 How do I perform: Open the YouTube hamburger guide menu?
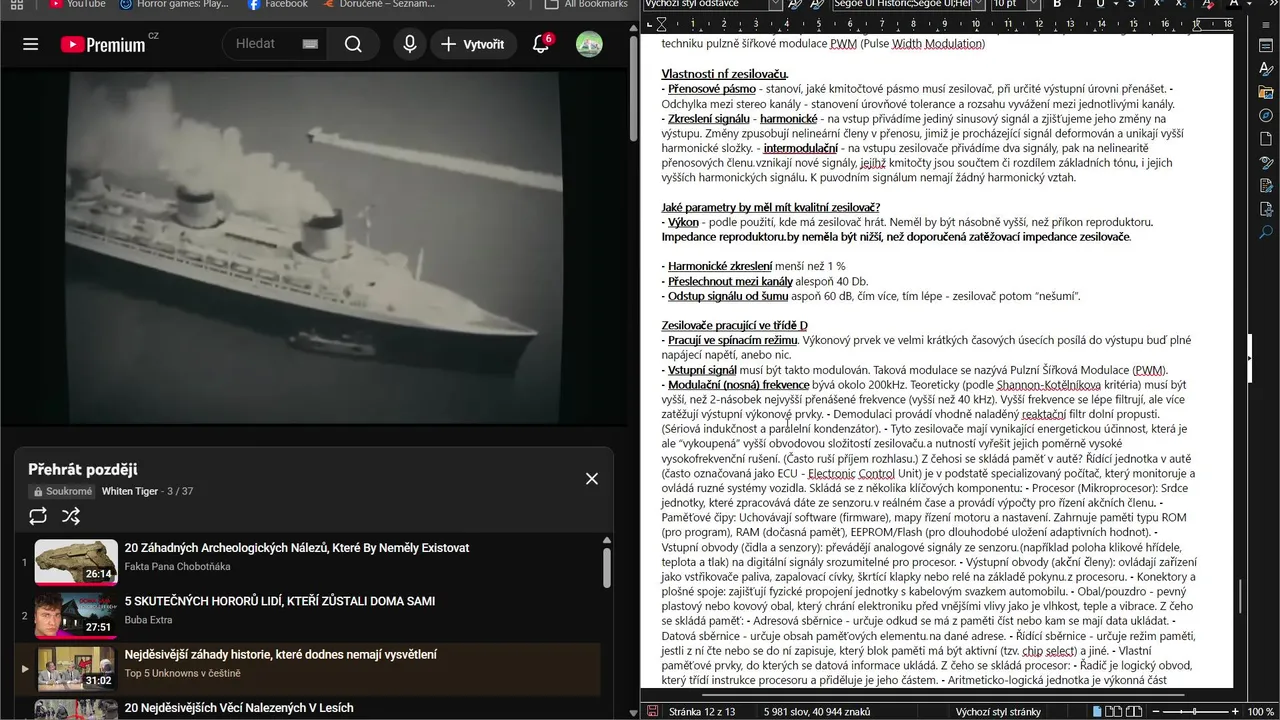31,44
